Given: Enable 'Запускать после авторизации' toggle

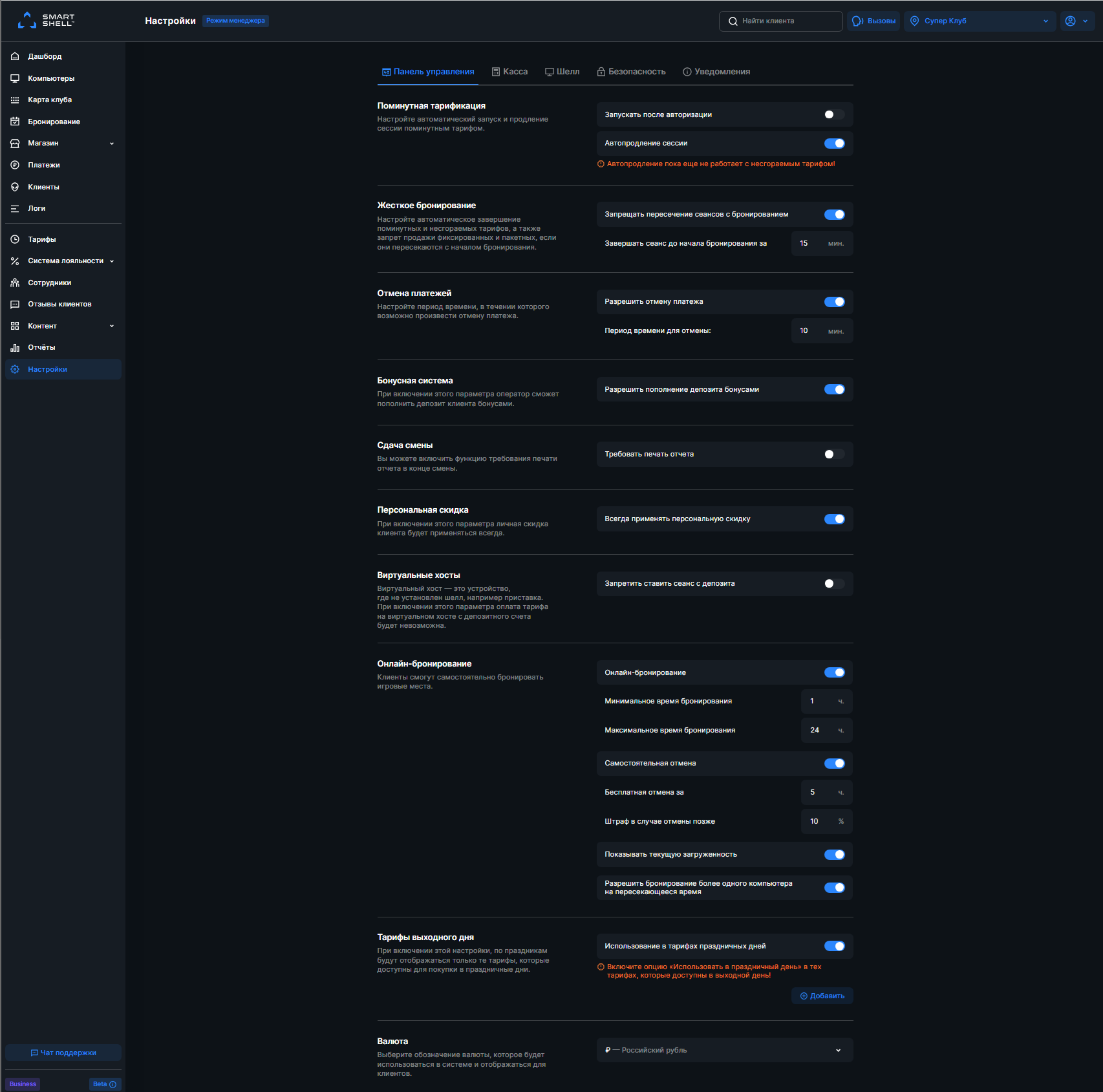Looking at the screenshot, I should tap(834, 114).
